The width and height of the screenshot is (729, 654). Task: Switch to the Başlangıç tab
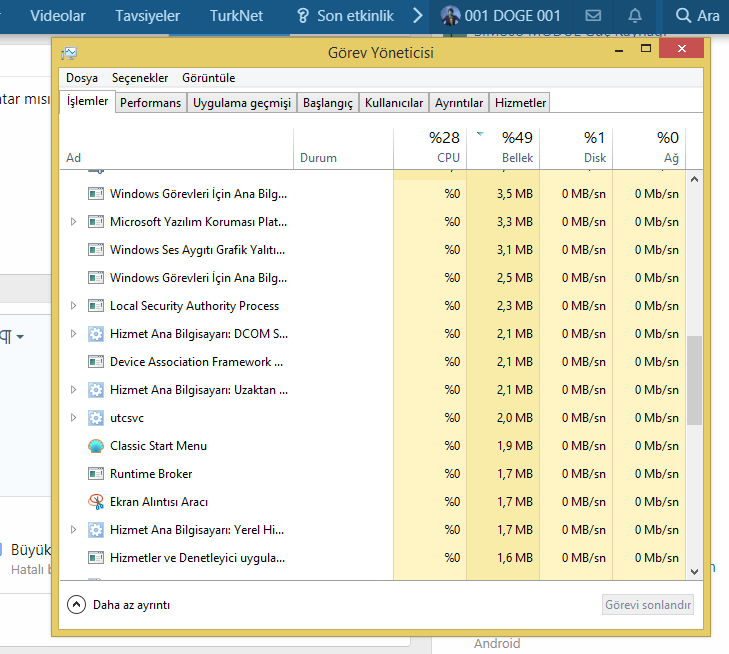pos(328,103)
